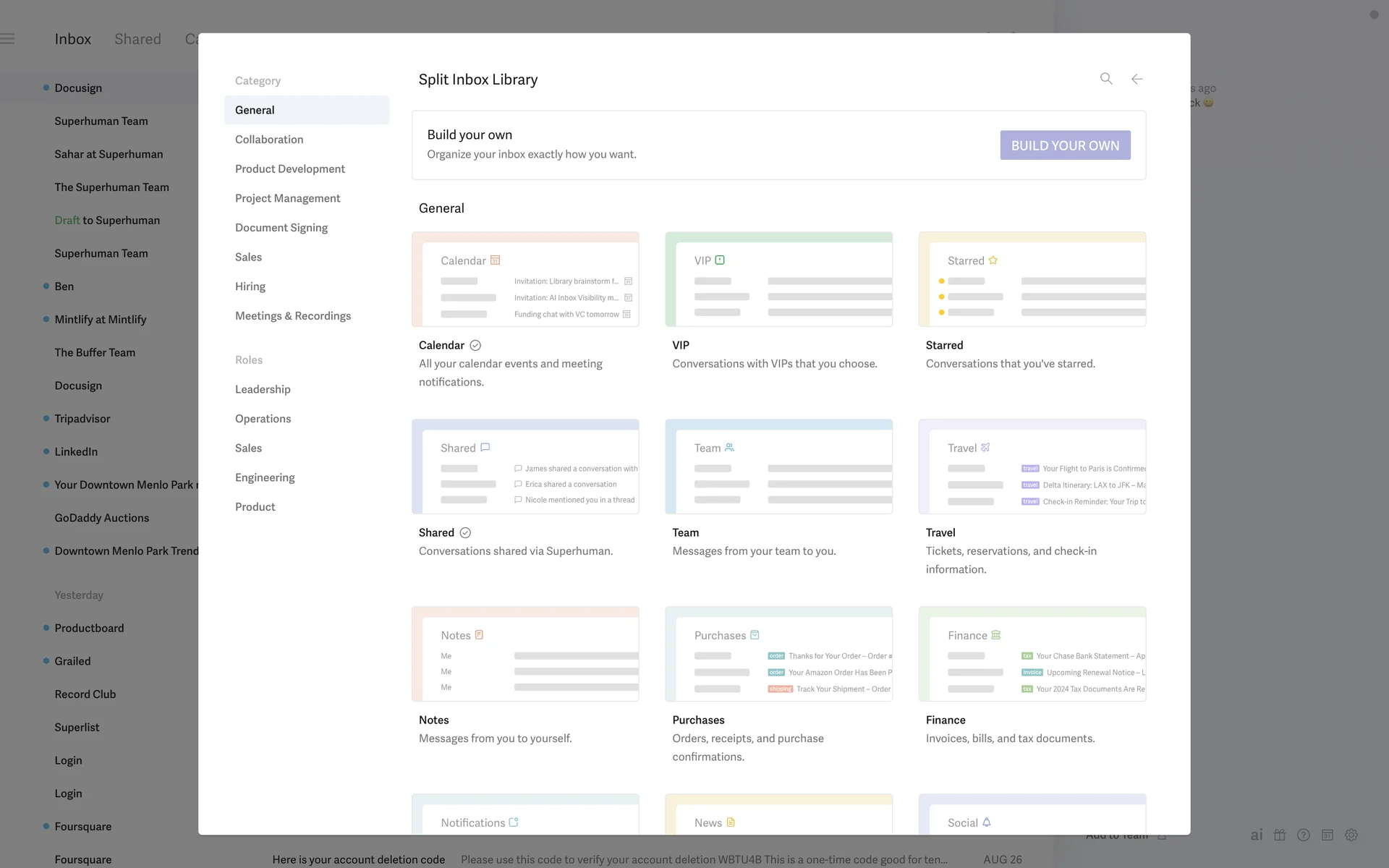The height and width of the screenshot is (868, 1389).
Task: Toggle the checkmark next to Calendar split
Action: pos(475,346)
